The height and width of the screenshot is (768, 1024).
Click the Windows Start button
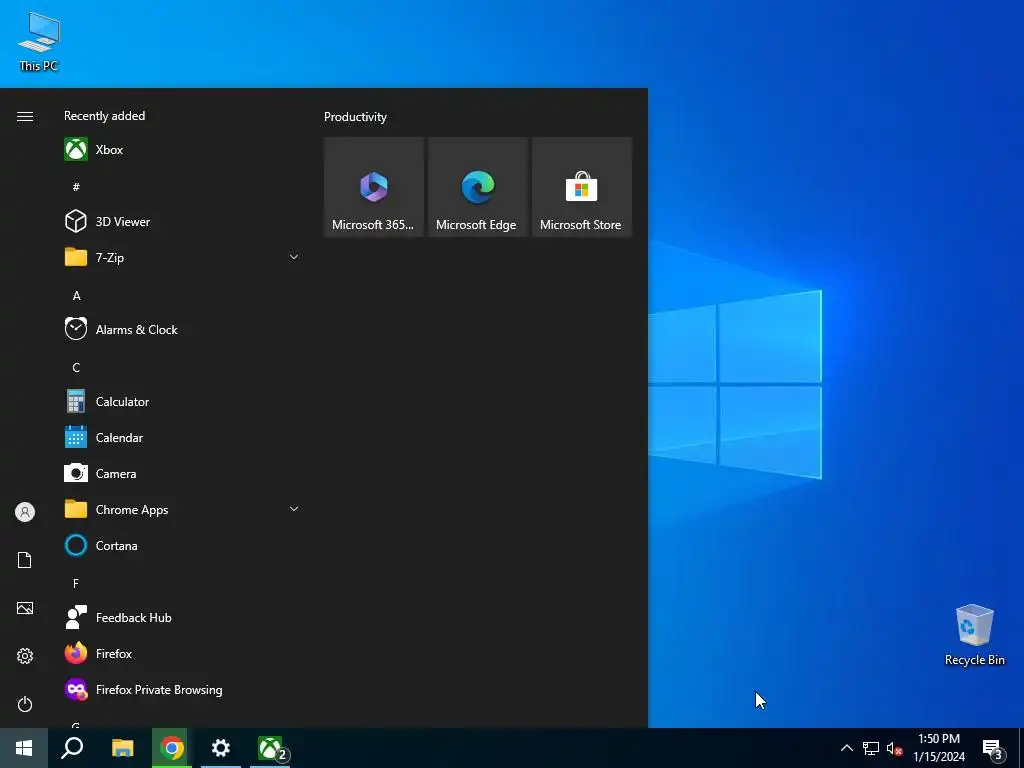[x=24, y=748]
